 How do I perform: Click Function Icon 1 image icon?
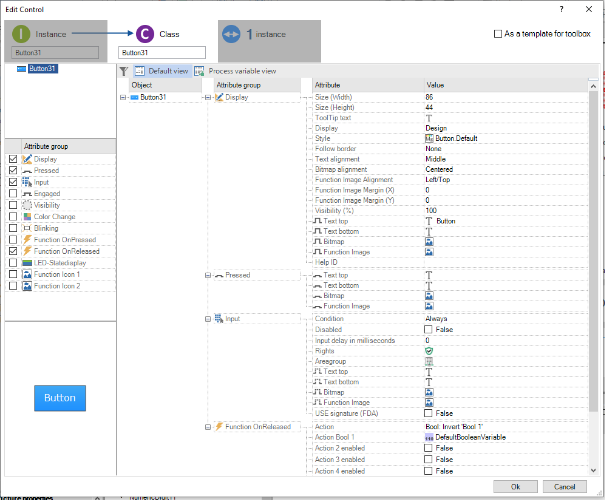tap(27, 274)
